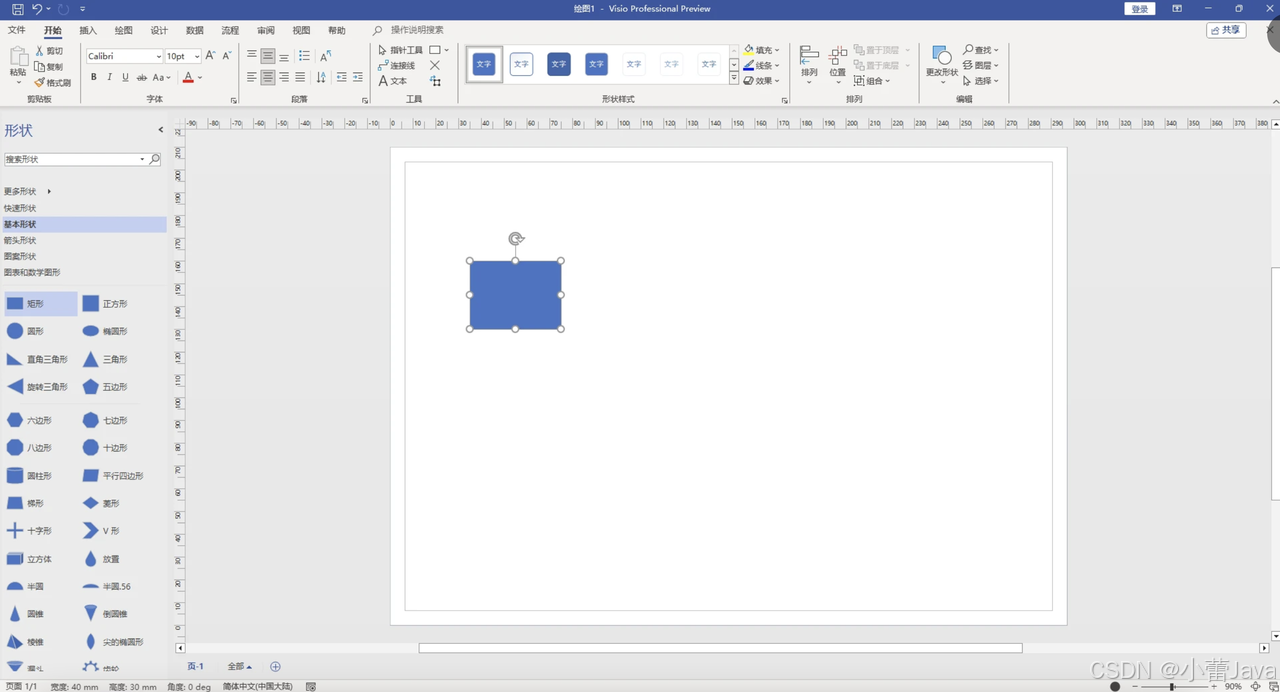This screenshot has width=1280, height=692.
Task: Switch to the Review (审阅) tab
Action: coord(266,31)
